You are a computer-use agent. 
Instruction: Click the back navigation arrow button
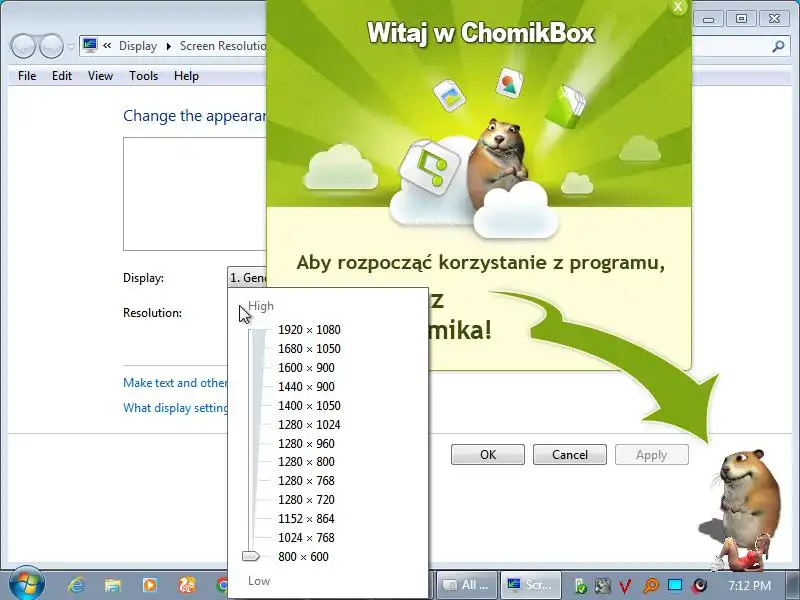click(x=22, y=46)
